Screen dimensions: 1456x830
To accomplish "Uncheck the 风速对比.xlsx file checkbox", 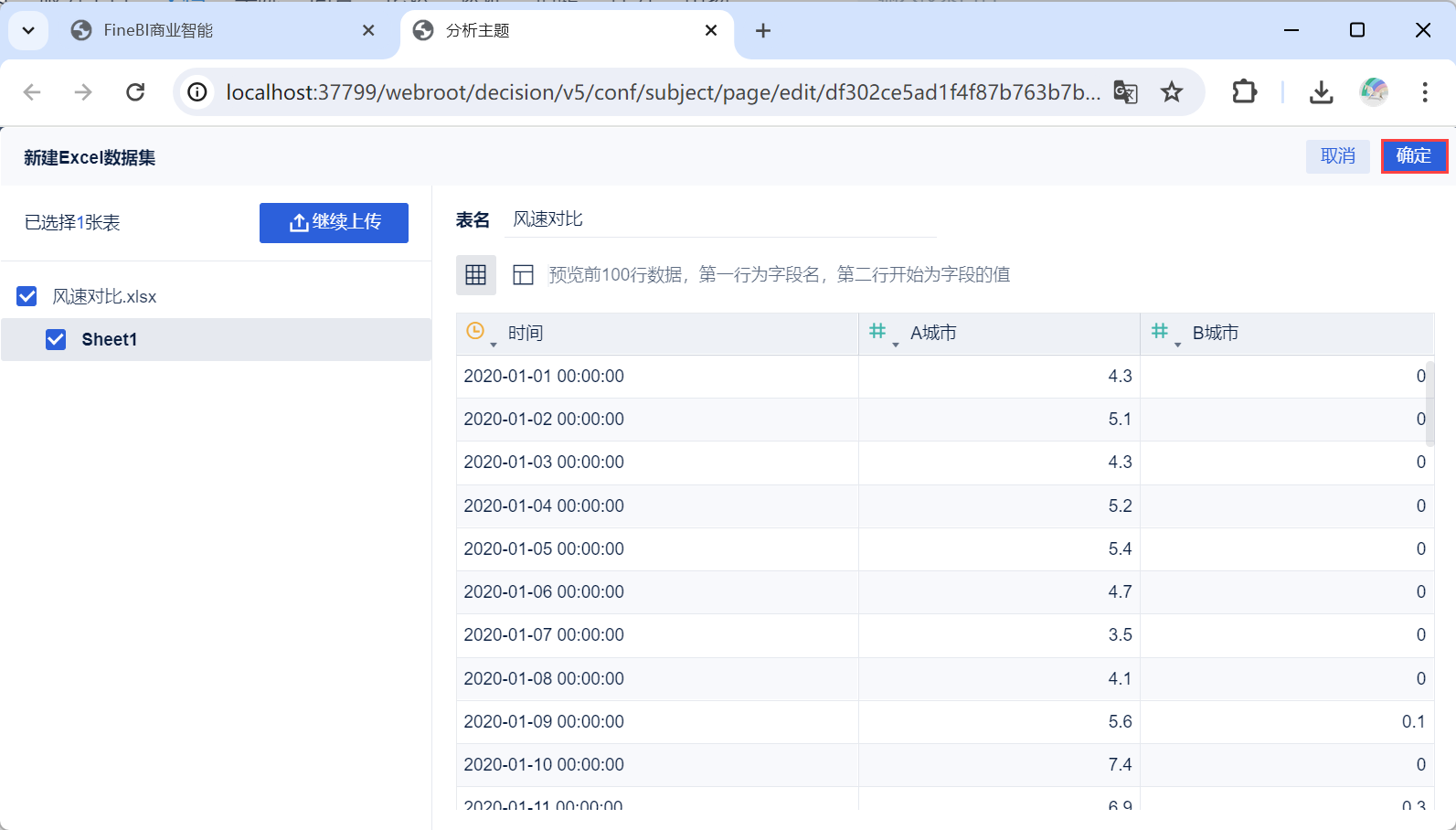I will (x=27, y=296).
